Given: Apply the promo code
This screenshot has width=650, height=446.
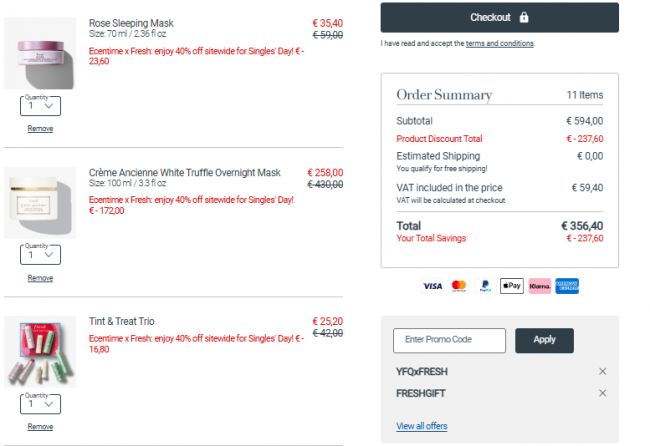Looking at the screenshot, I should click(x=544, y=340).
